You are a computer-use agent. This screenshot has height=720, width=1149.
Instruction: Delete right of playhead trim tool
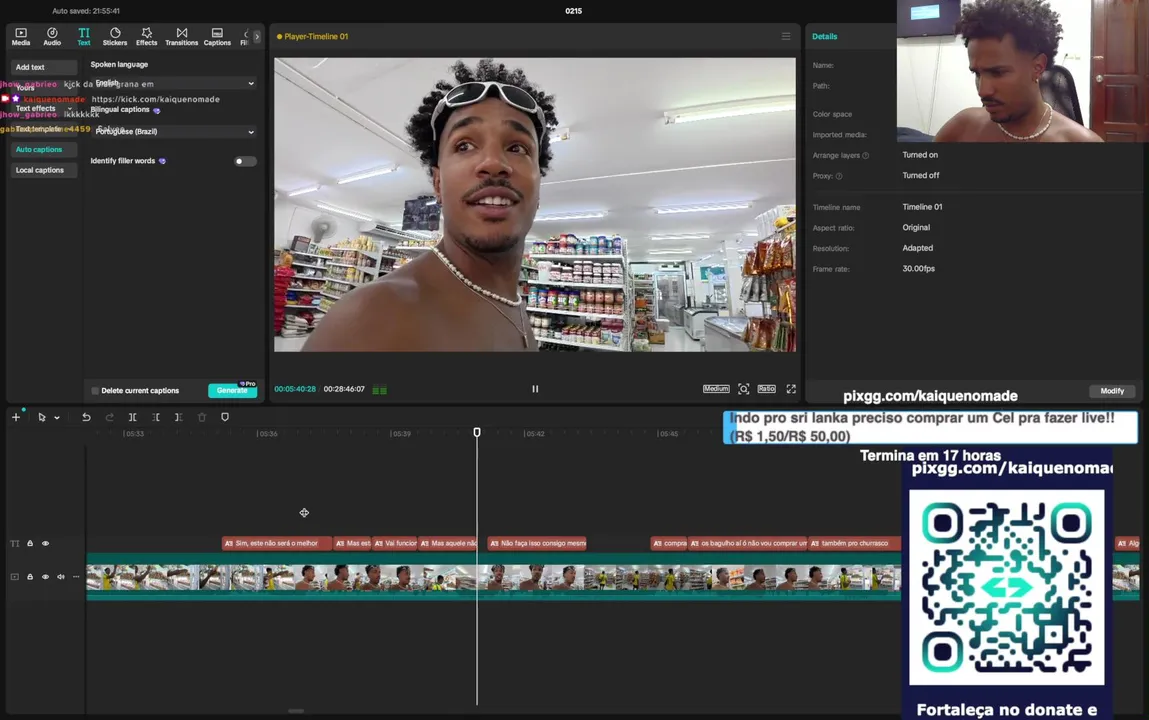tap(179, 417)
